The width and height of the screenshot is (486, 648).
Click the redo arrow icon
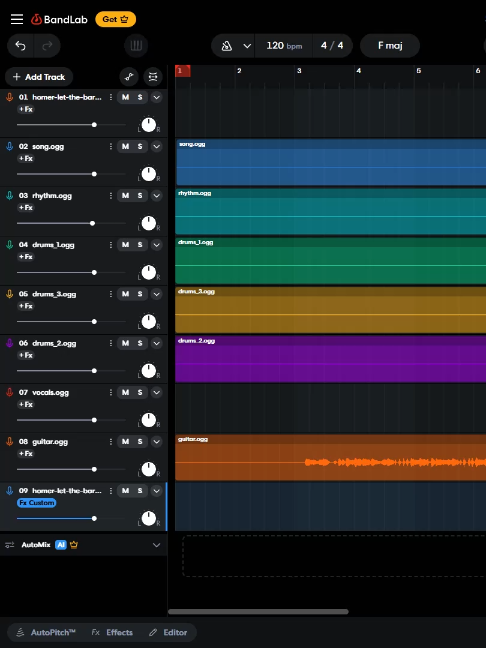point(47,45)
